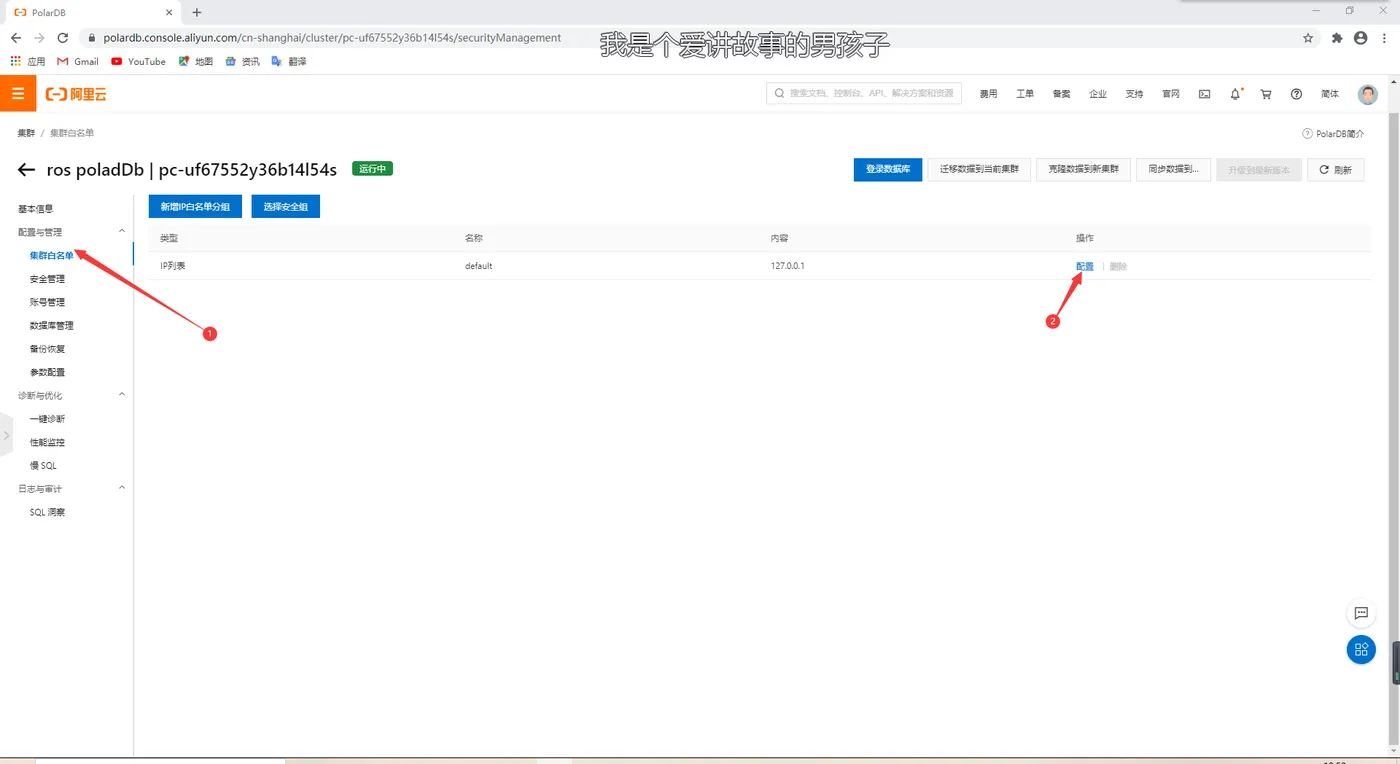Click the 127.0.0.1 content cell
1400x764 pixels.
click(788, 266)
